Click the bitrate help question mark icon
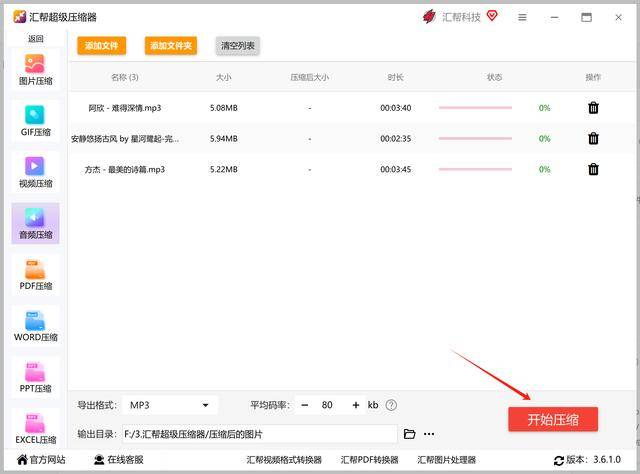This screenshot has height=474, width=640. (x=391, y=405)
